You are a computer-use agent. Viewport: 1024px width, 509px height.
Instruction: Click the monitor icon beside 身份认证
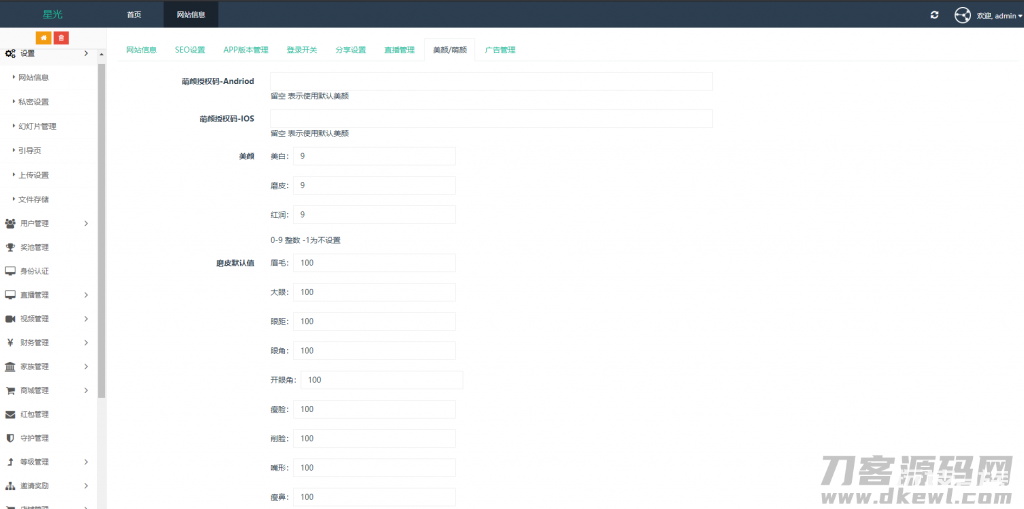pyautogui.click(x=10, y=271)
